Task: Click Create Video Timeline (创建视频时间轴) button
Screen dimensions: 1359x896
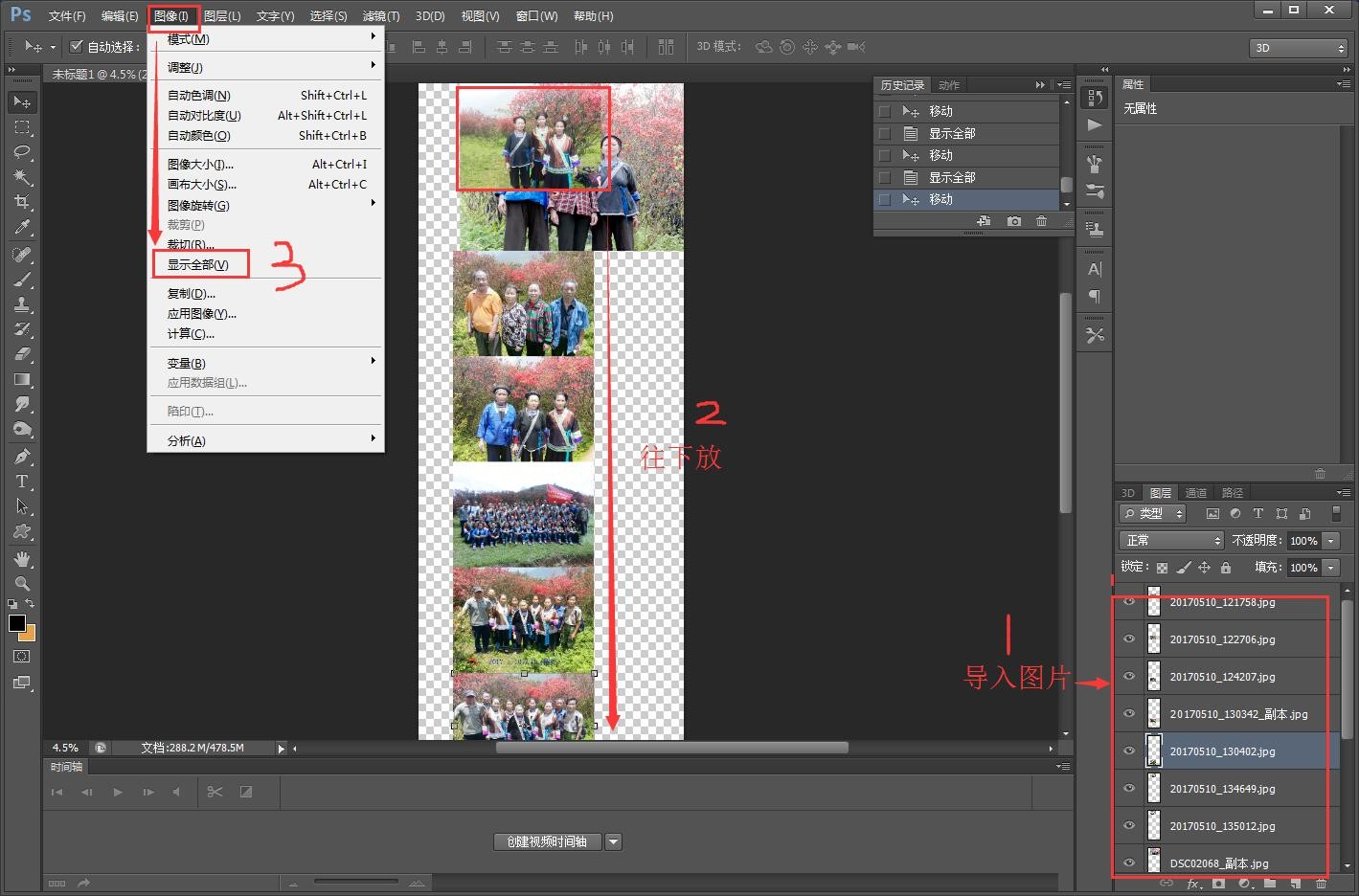Action: (x=547, y=841)
